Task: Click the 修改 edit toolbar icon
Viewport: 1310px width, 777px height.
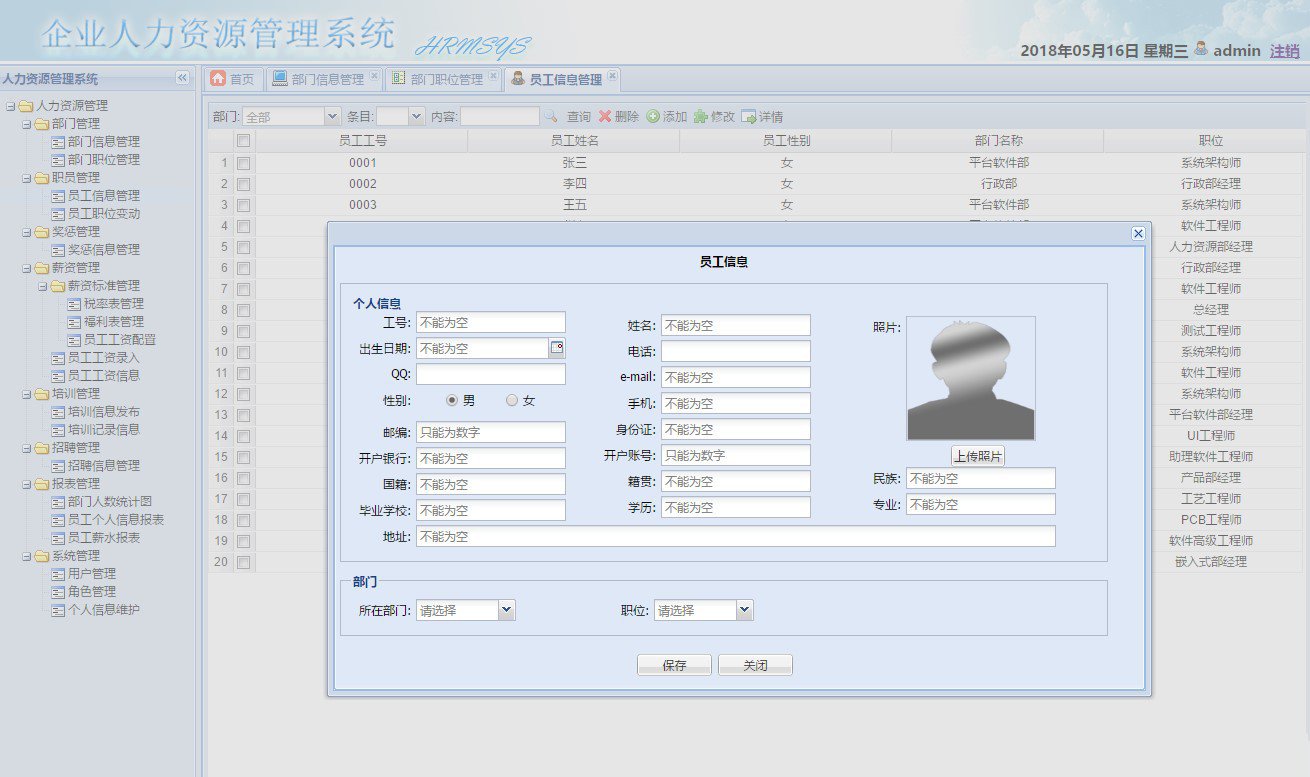Action: [701, 117]
